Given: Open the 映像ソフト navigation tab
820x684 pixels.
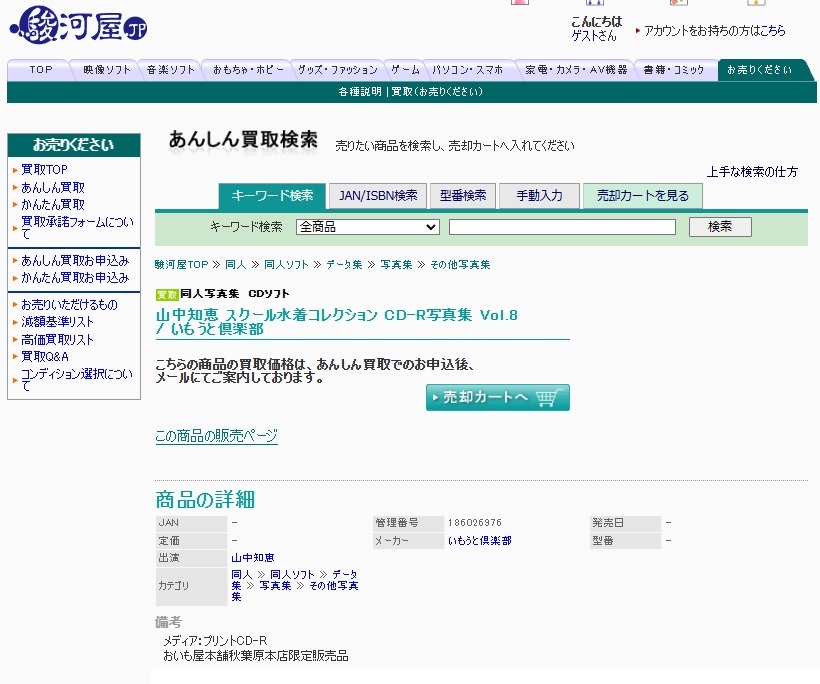Looking at the screenshot, I should [x=107, y=70].
